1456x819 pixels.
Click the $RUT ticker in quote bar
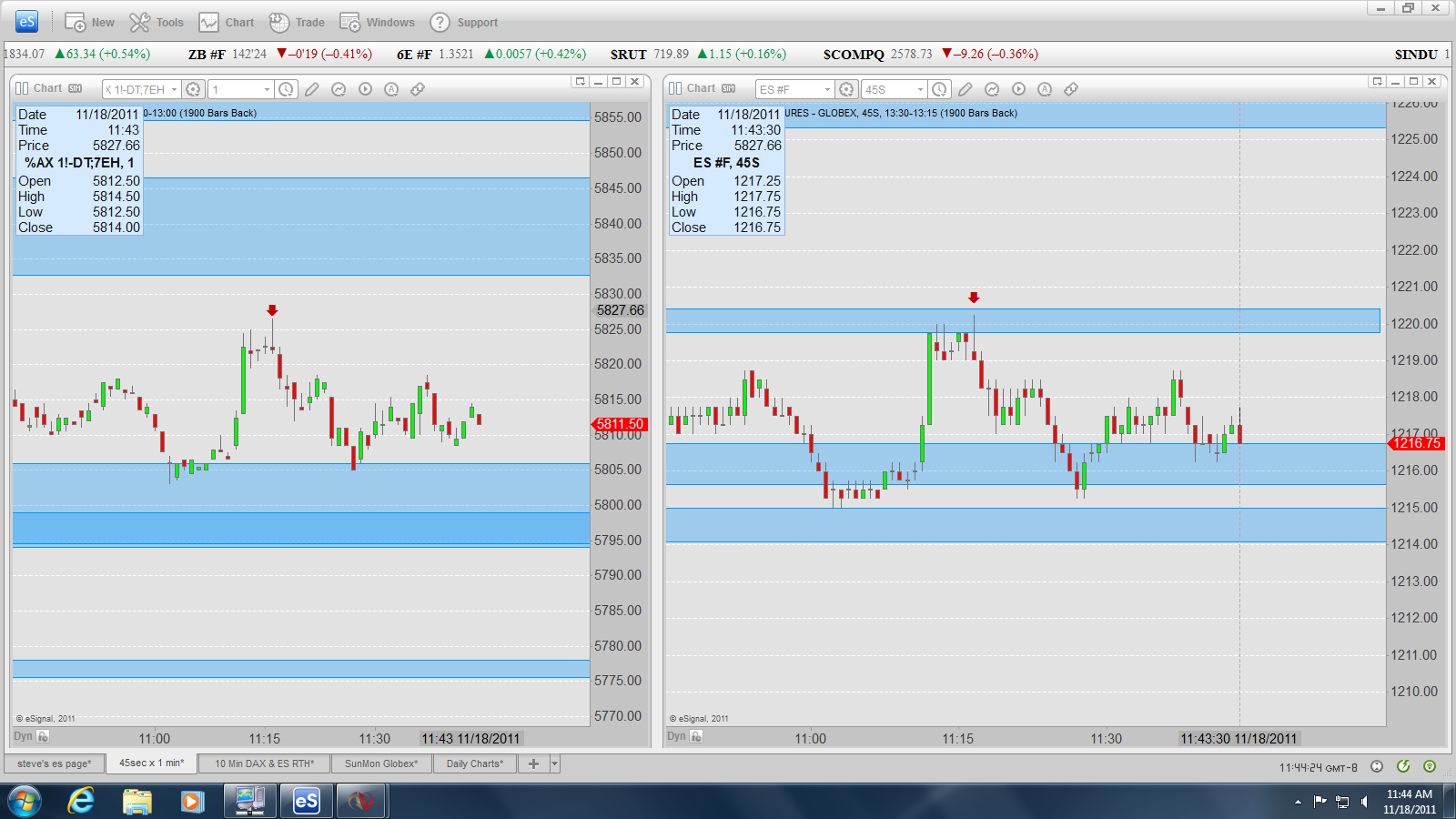[x=628, y=55]
